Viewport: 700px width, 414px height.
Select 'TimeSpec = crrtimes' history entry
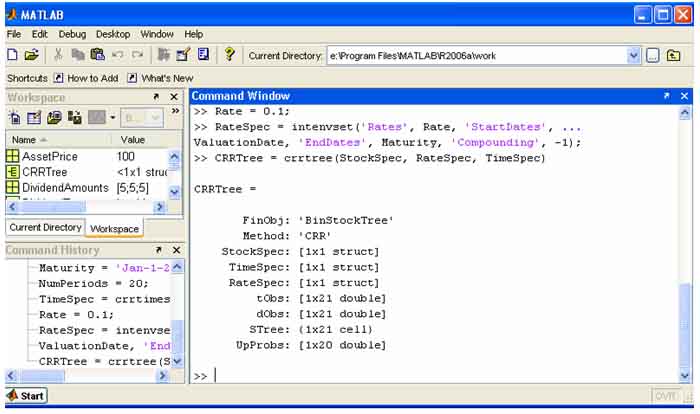point(104,299)
